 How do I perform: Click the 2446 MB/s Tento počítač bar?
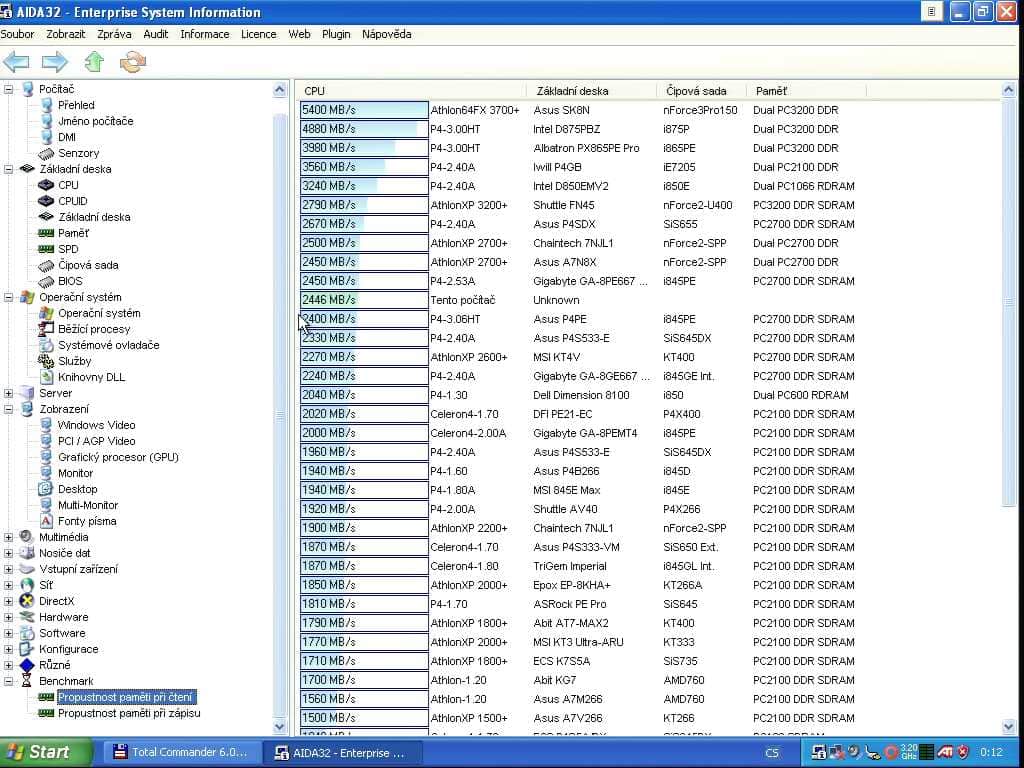click(364, 300)
